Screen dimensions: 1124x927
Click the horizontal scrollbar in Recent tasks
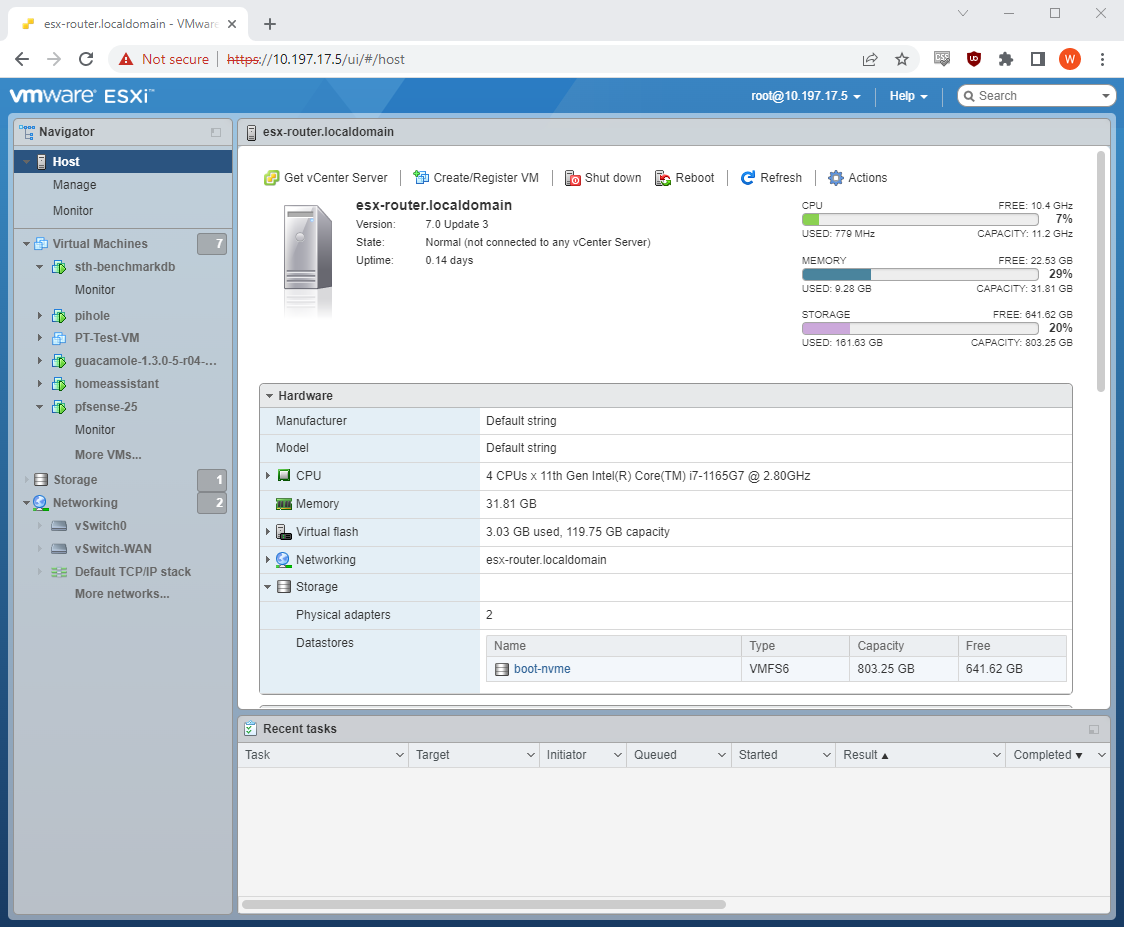pyautogui.click(x=484, y=904)
